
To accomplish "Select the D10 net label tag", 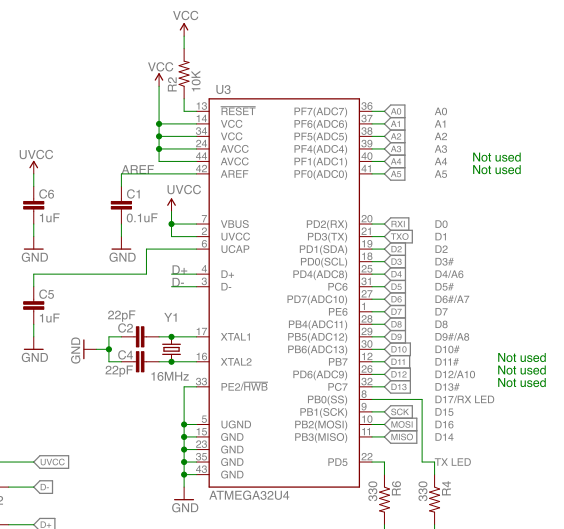I will pyautogui.click(x=397, y=349).
